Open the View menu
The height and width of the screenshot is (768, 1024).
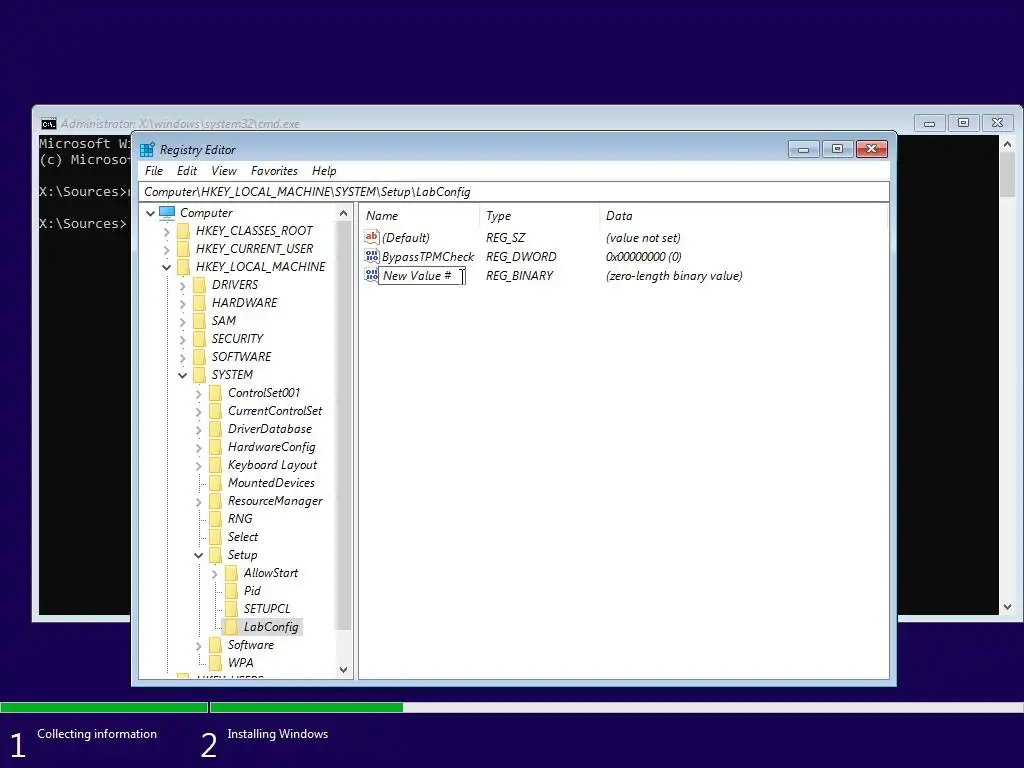(x=224, y=171)
